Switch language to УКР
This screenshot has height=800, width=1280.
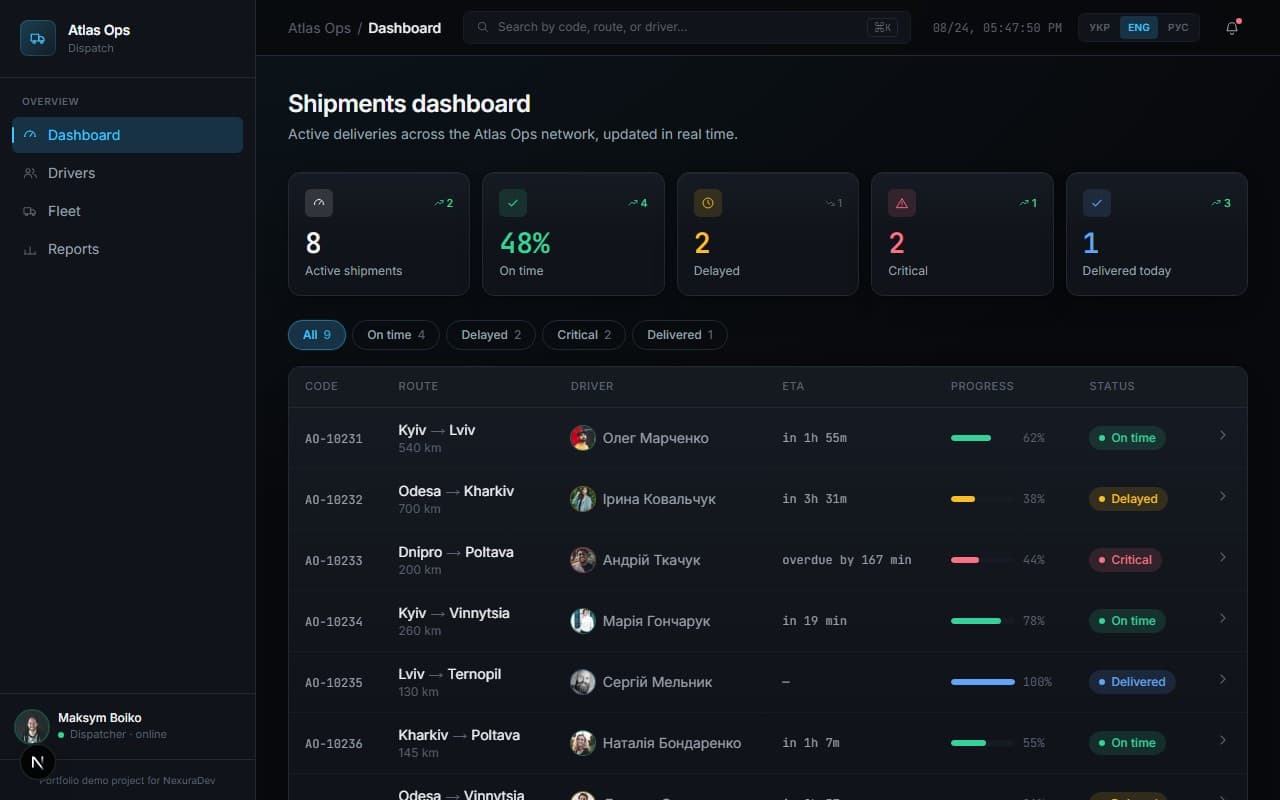[1099, 27]
